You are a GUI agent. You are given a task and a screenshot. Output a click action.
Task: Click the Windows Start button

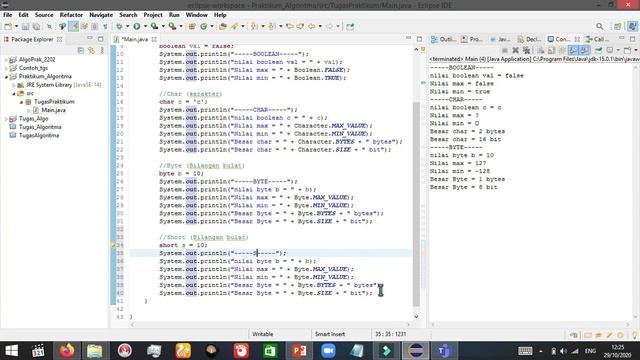(x=11, y=351)
